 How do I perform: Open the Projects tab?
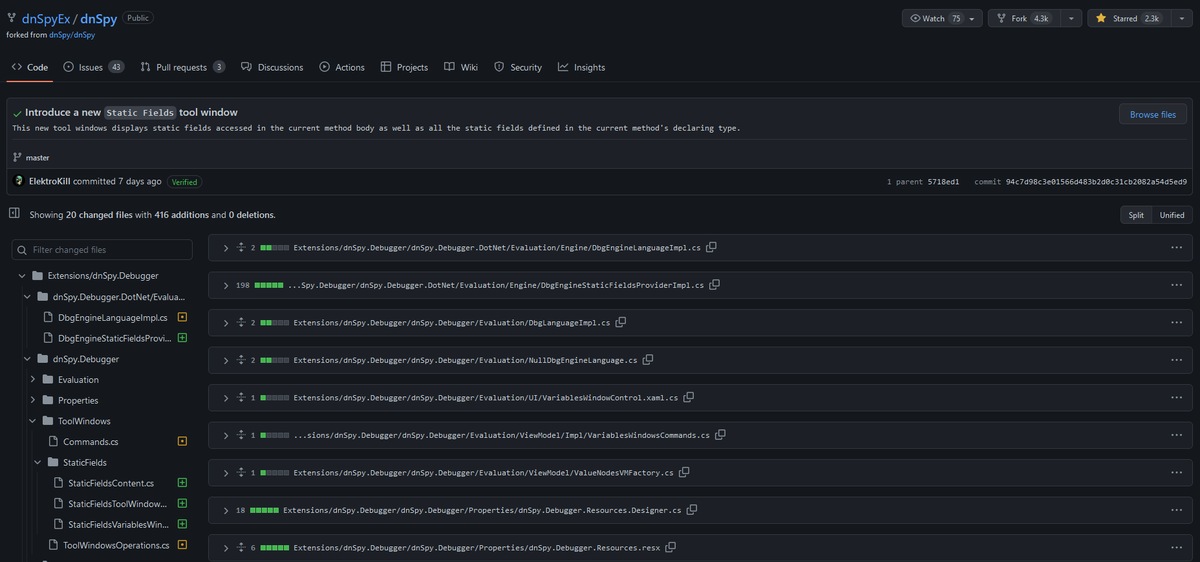pos(404,67)
